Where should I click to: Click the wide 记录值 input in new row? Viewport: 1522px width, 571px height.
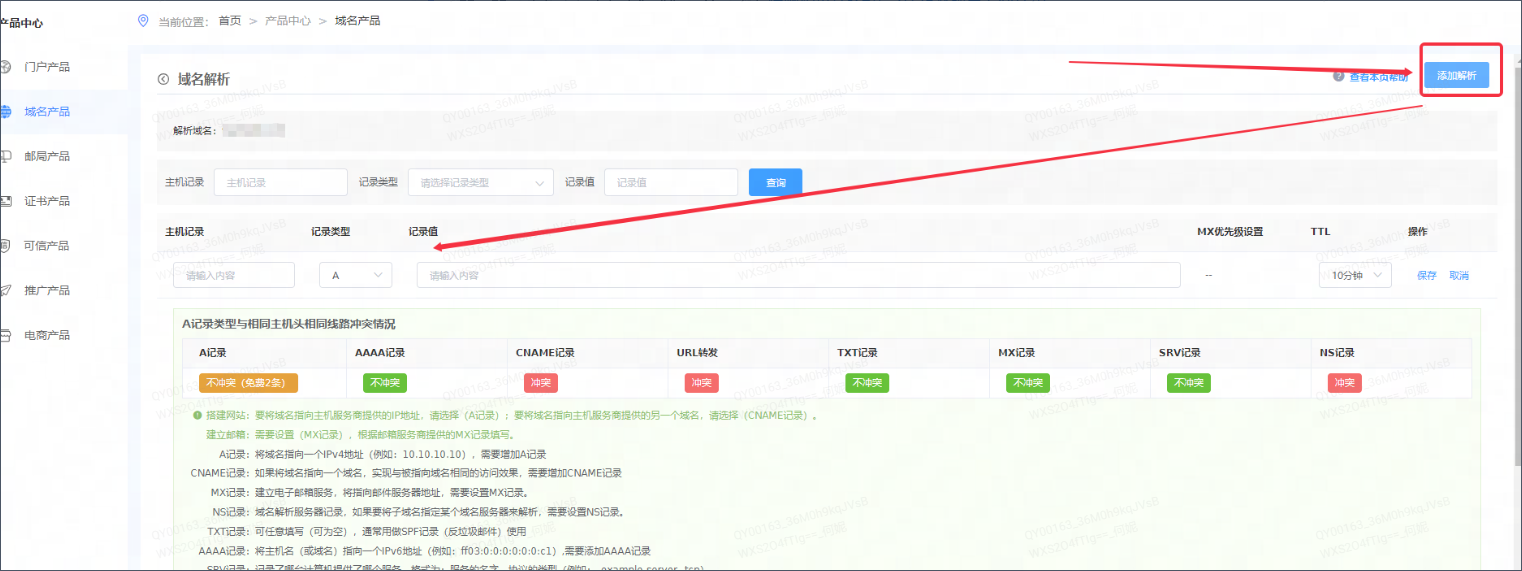[x=798, y=275]
